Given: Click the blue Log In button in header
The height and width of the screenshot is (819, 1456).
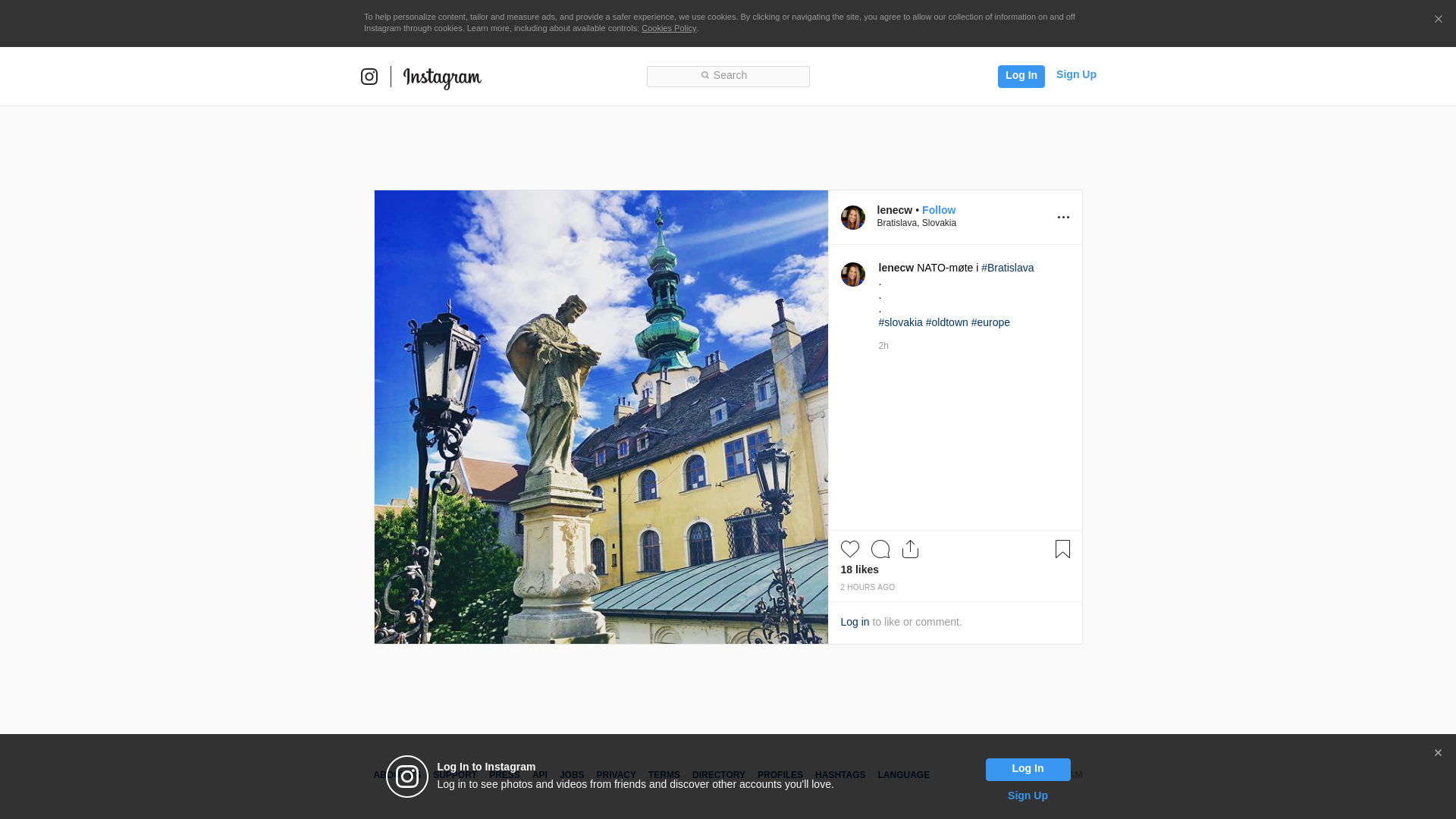Looking at the screenshot, I should pos(1021,76).
